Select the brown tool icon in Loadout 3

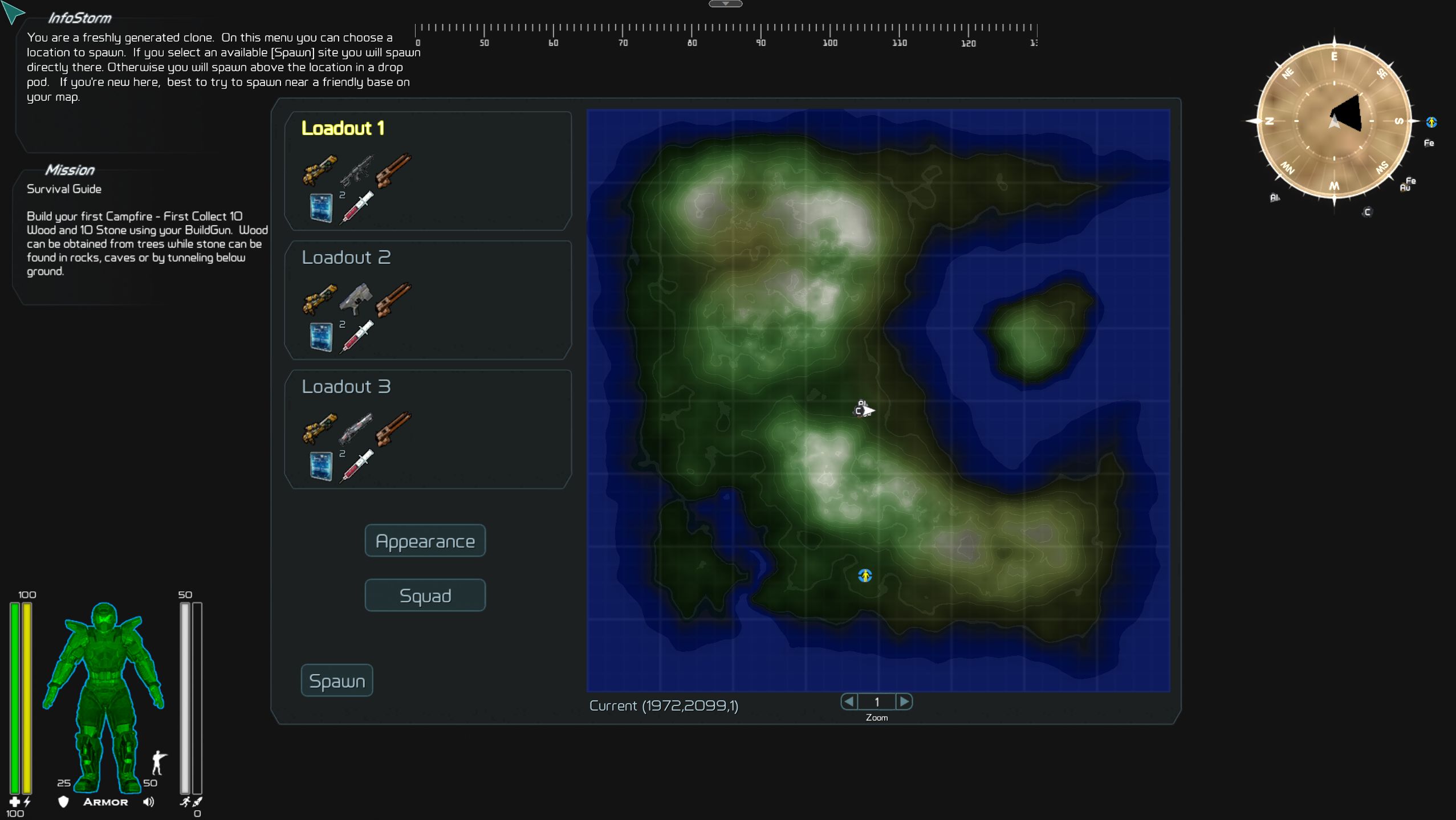393,429
